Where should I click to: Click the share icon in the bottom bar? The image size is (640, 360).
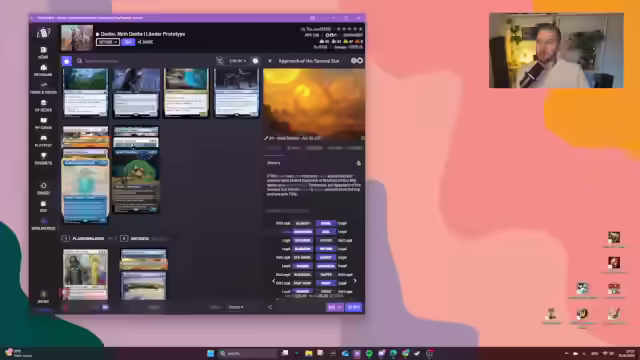(270, 307)
